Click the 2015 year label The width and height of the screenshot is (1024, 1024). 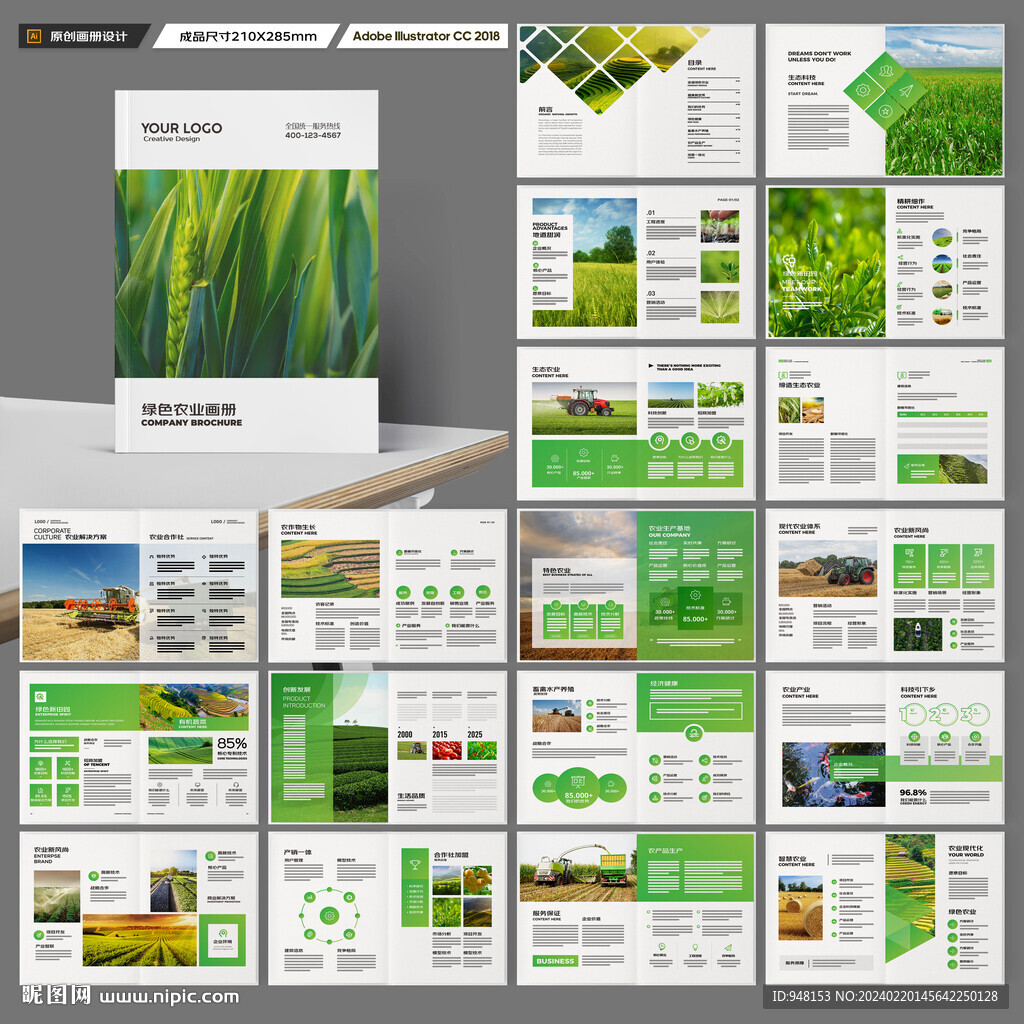pyautogui.click(x=440, y=734)
